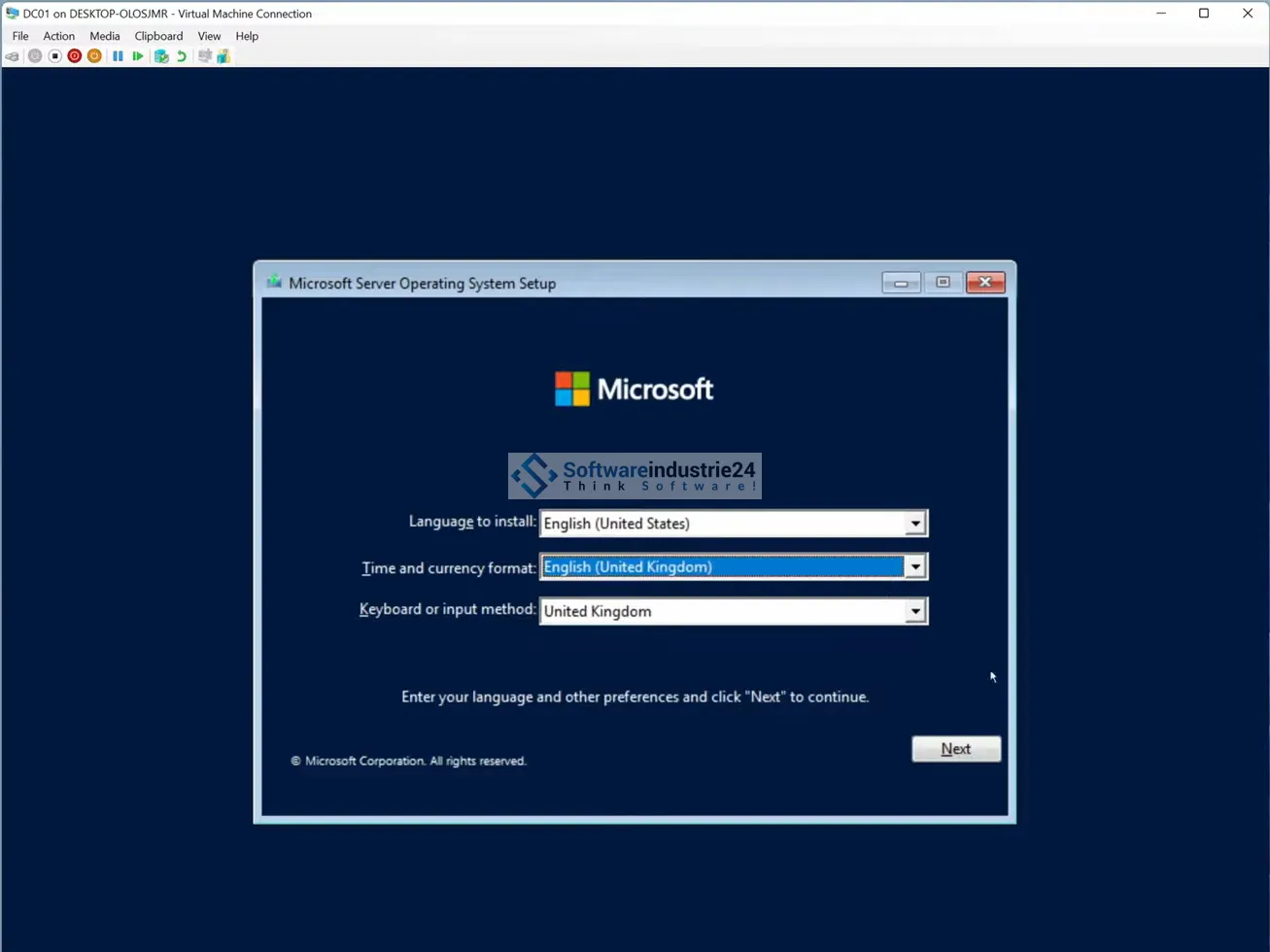Viewport: 1270px width, 952px height.
Task: Open the Clipboard menu
Action: coord(158,36)
